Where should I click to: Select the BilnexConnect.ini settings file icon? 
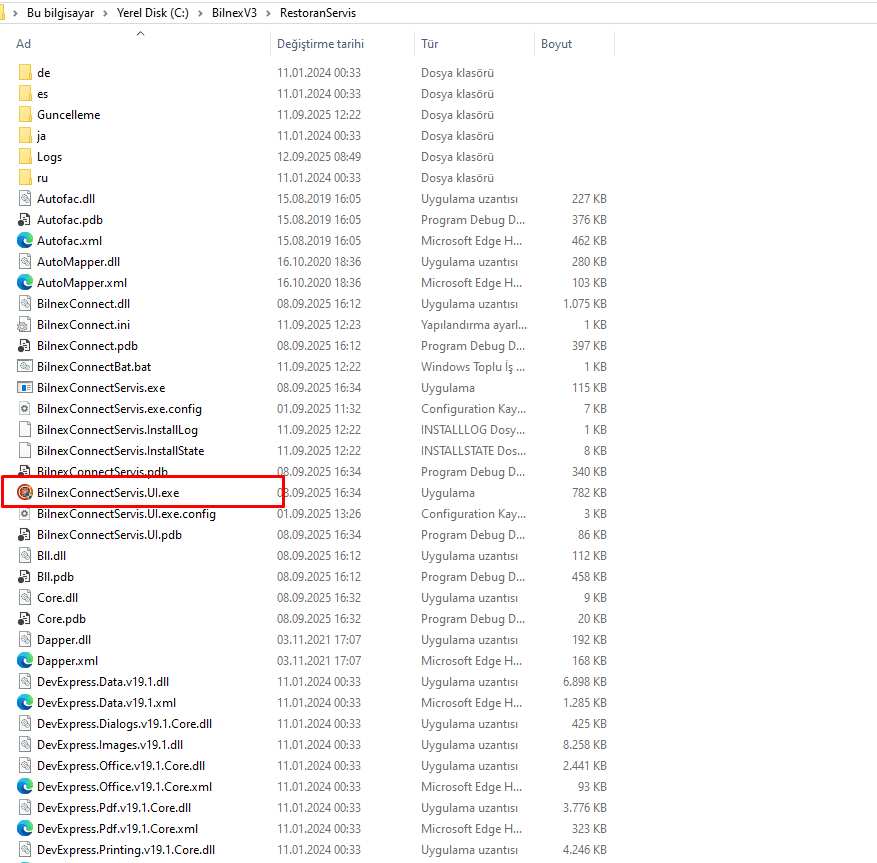click(x=25, y=324)
